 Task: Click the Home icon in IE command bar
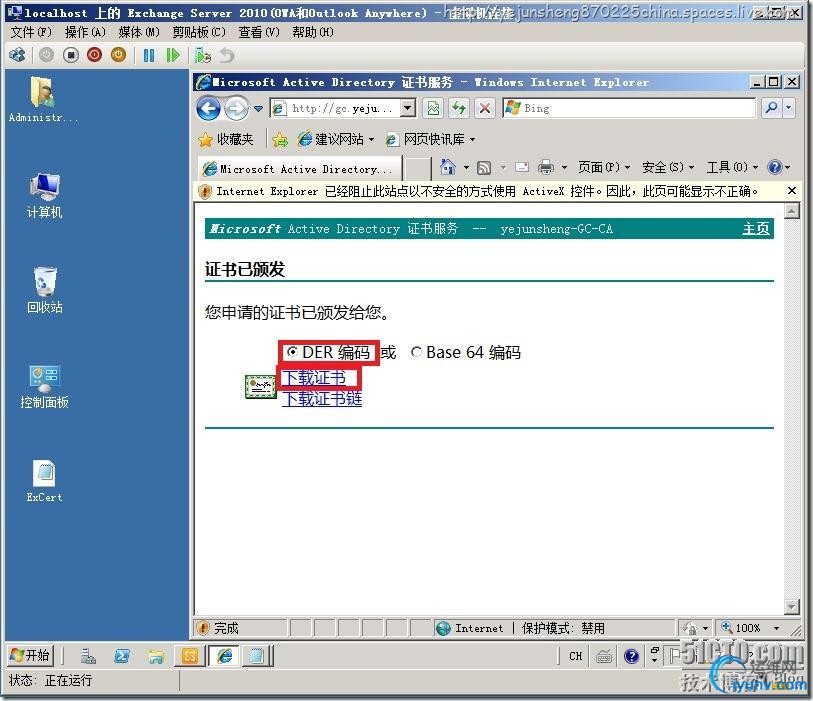(447, 167)
